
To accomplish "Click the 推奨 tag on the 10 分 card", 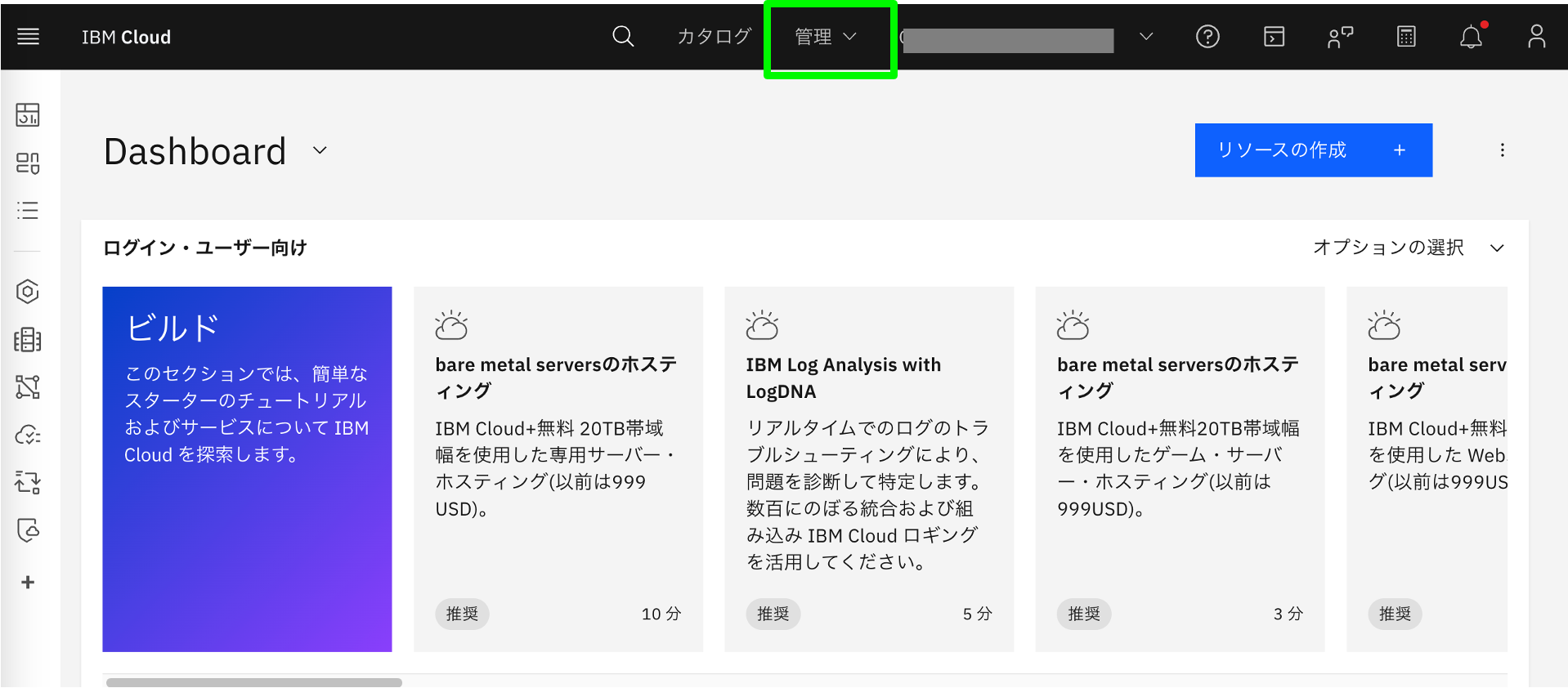I will point(462,614).
